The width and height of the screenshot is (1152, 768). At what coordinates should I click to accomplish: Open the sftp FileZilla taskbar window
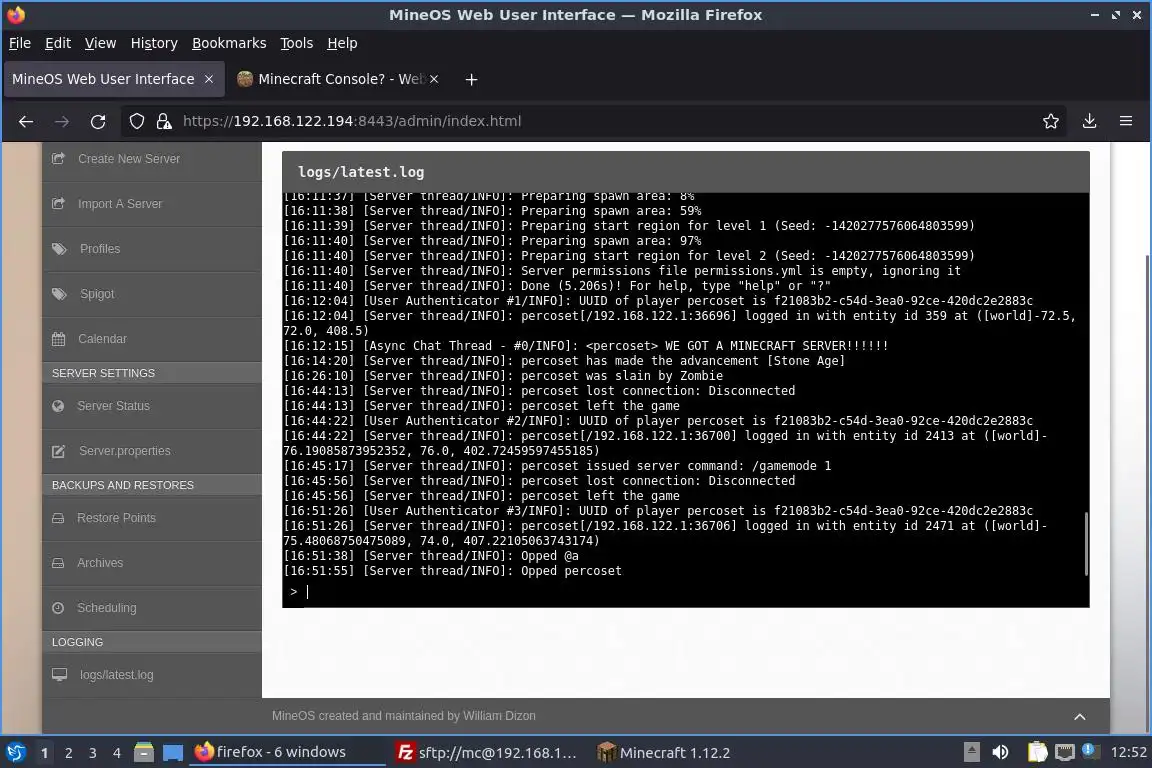click(x=487, y=752)
